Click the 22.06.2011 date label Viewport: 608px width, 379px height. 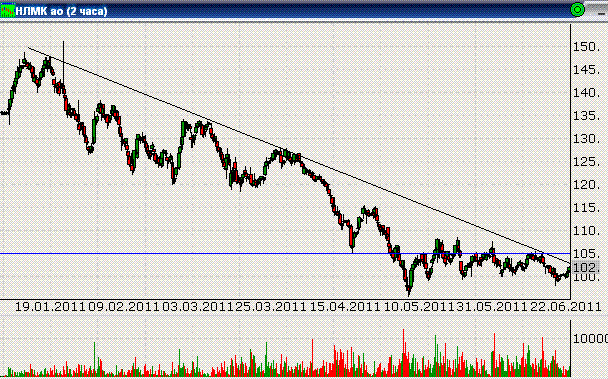click(x=566, y=307)
